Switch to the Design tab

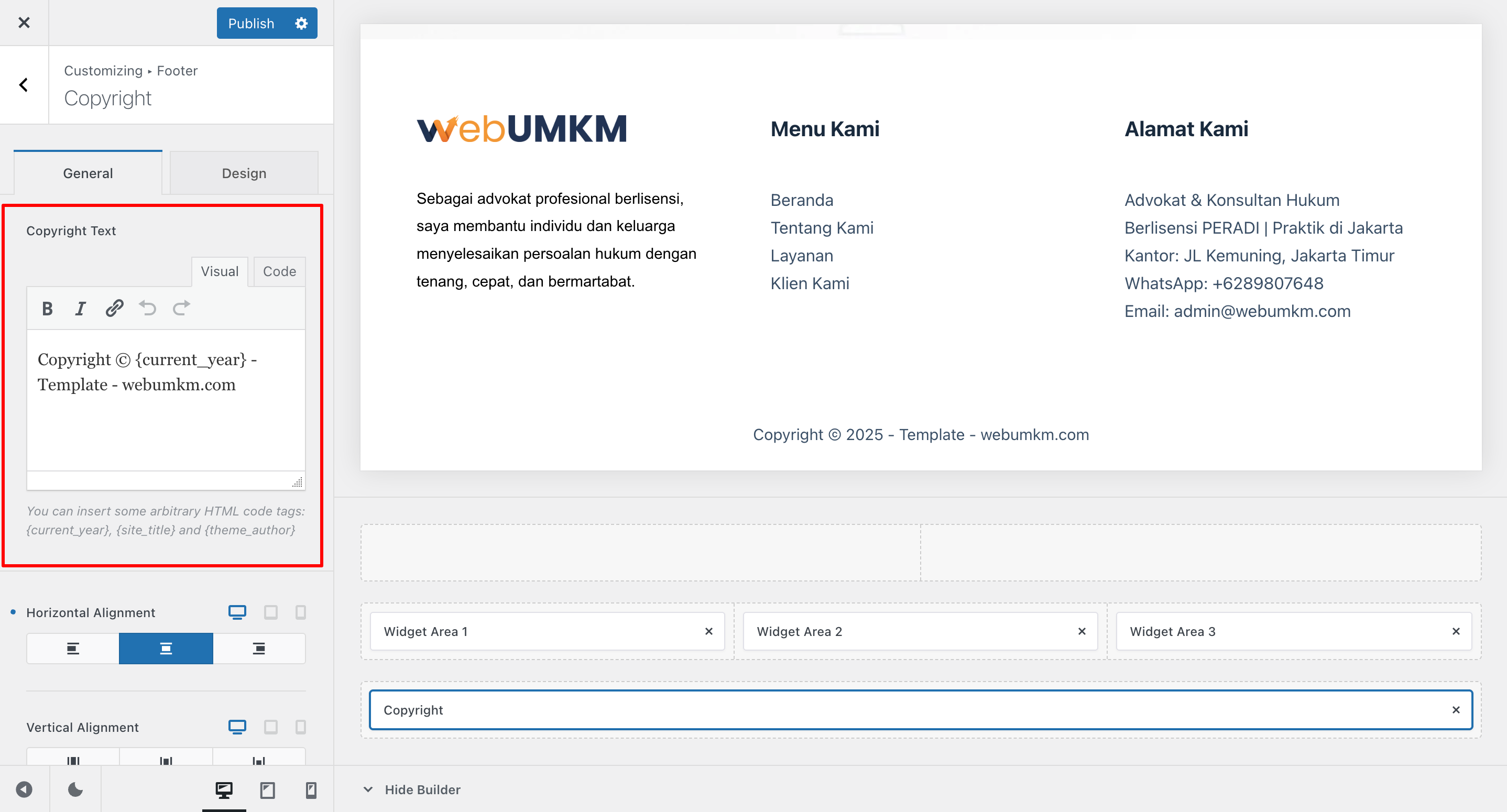(x=244, y=173)
